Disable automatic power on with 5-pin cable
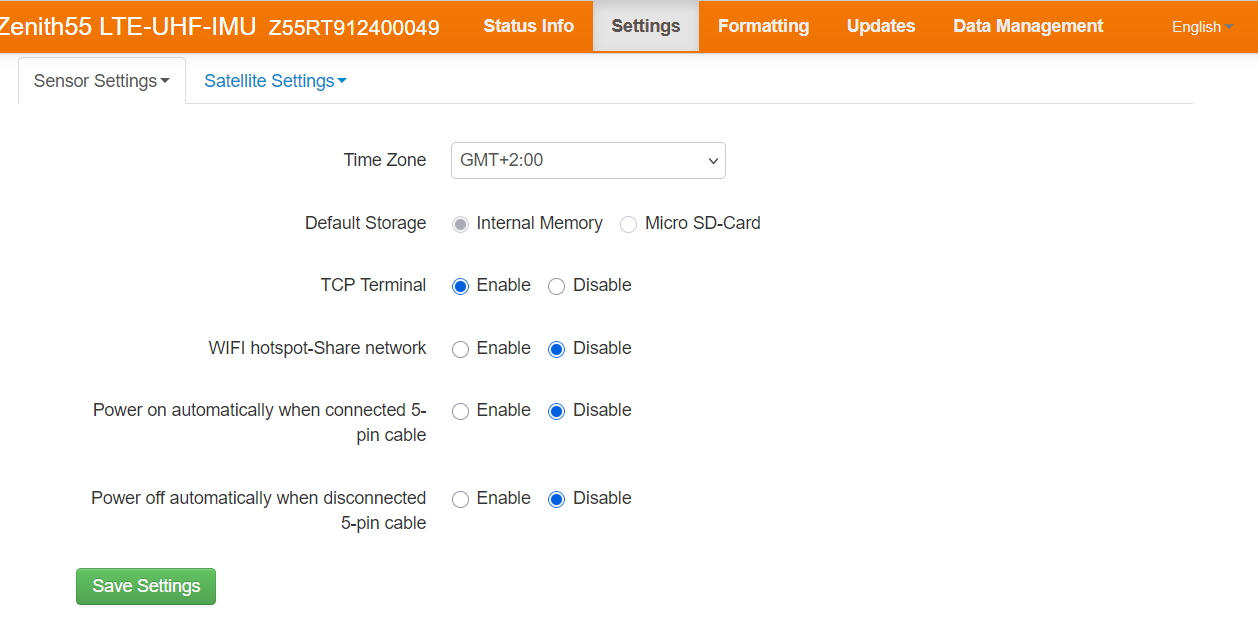 [557, 411]
